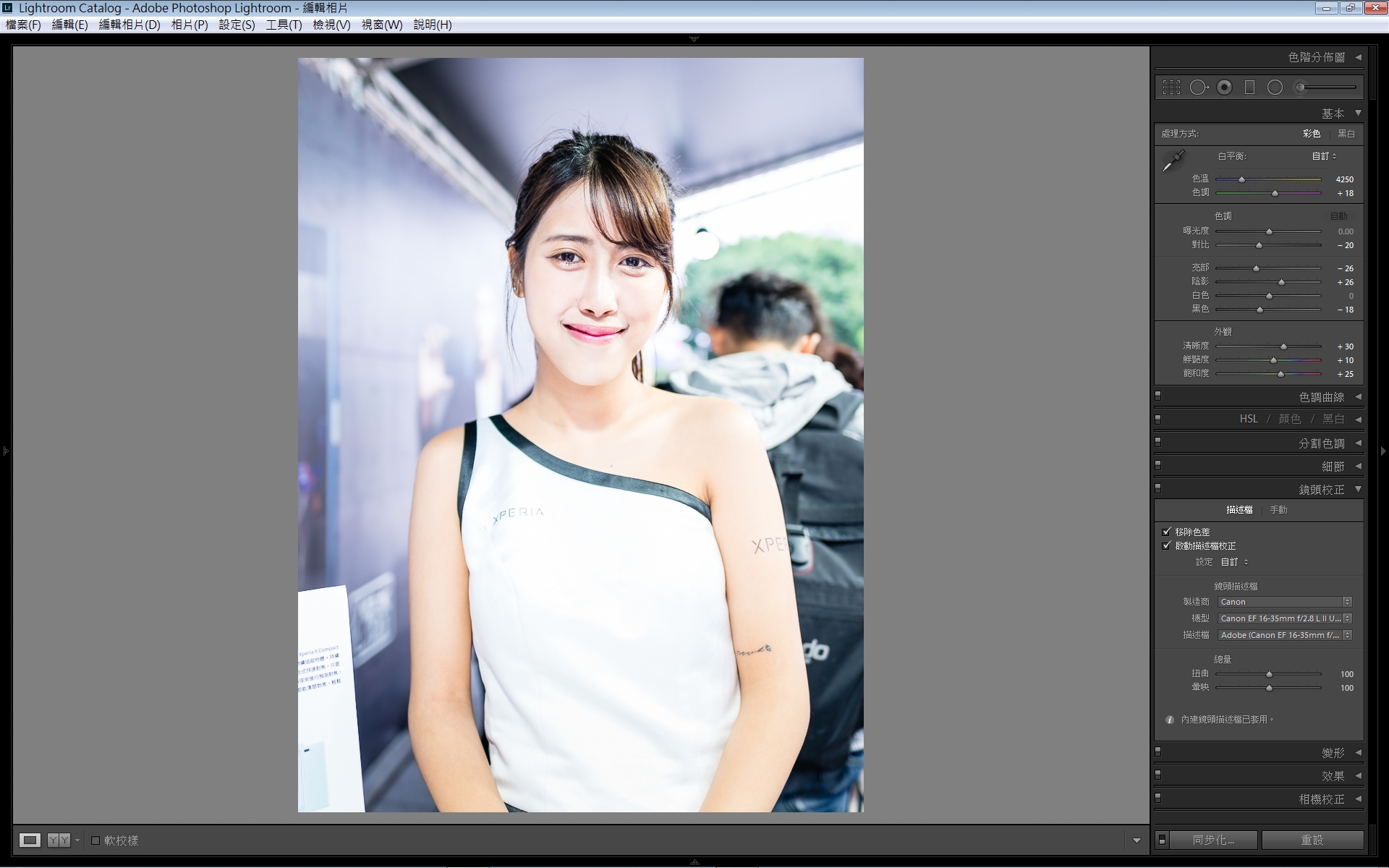1389x868 pixels.
Task: Switch to the 描述檔 tab in lens correction
Action: click(1239, 510)
